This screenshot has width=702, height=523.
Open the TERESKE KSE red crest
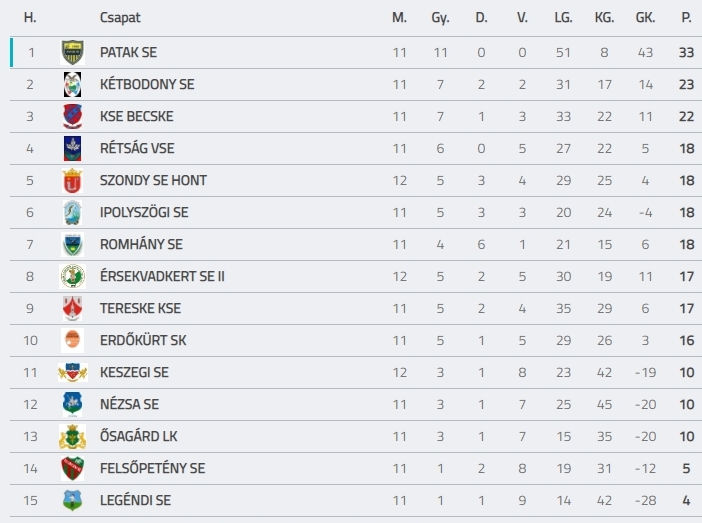click(x=72, y=308)
